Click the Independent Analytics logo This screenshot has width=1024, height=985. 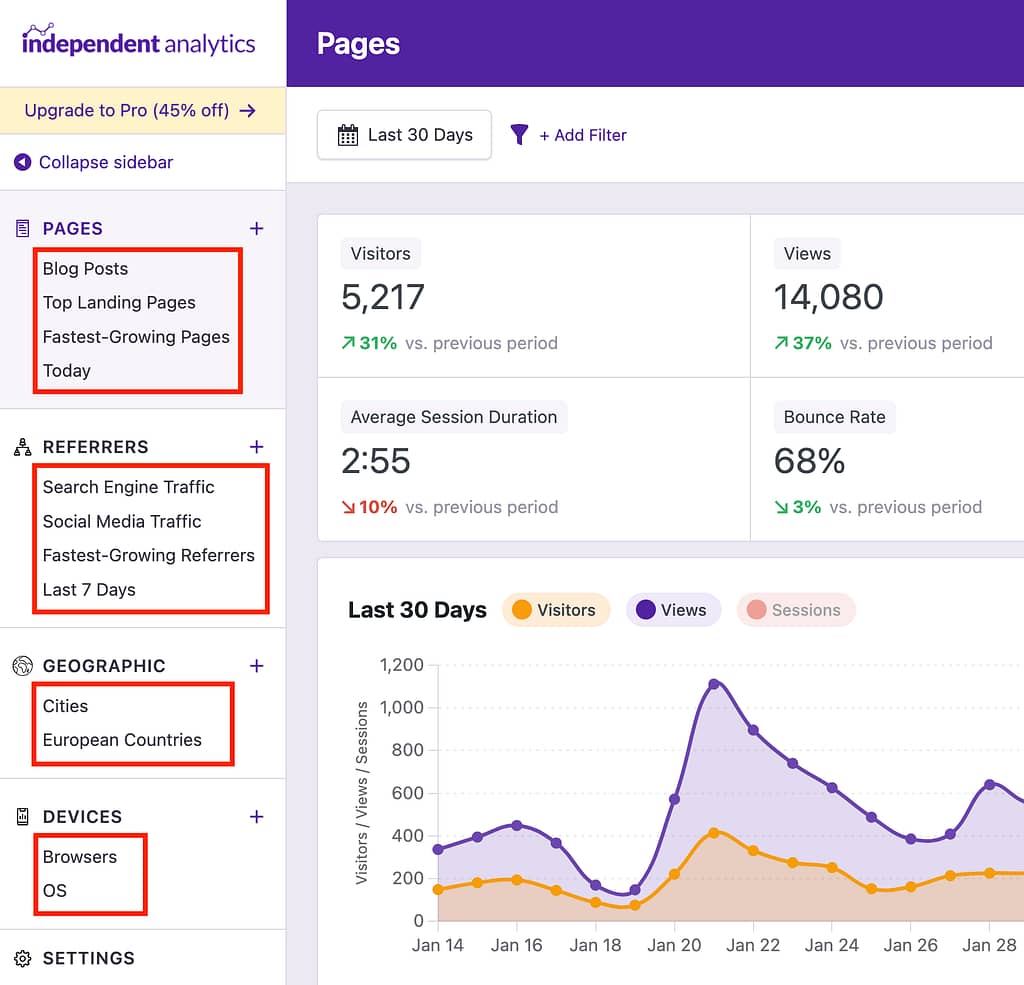pos(138,42)
